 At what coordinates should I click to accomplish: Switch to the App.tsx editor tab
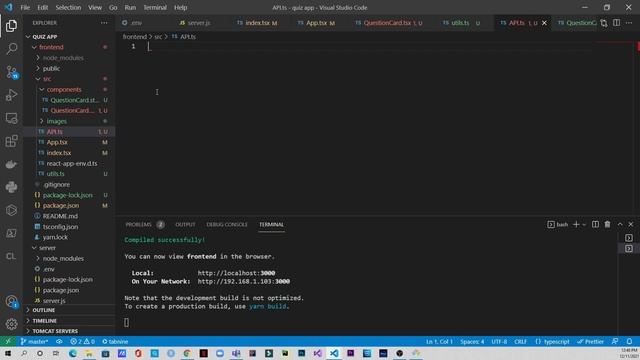(317, 23)
